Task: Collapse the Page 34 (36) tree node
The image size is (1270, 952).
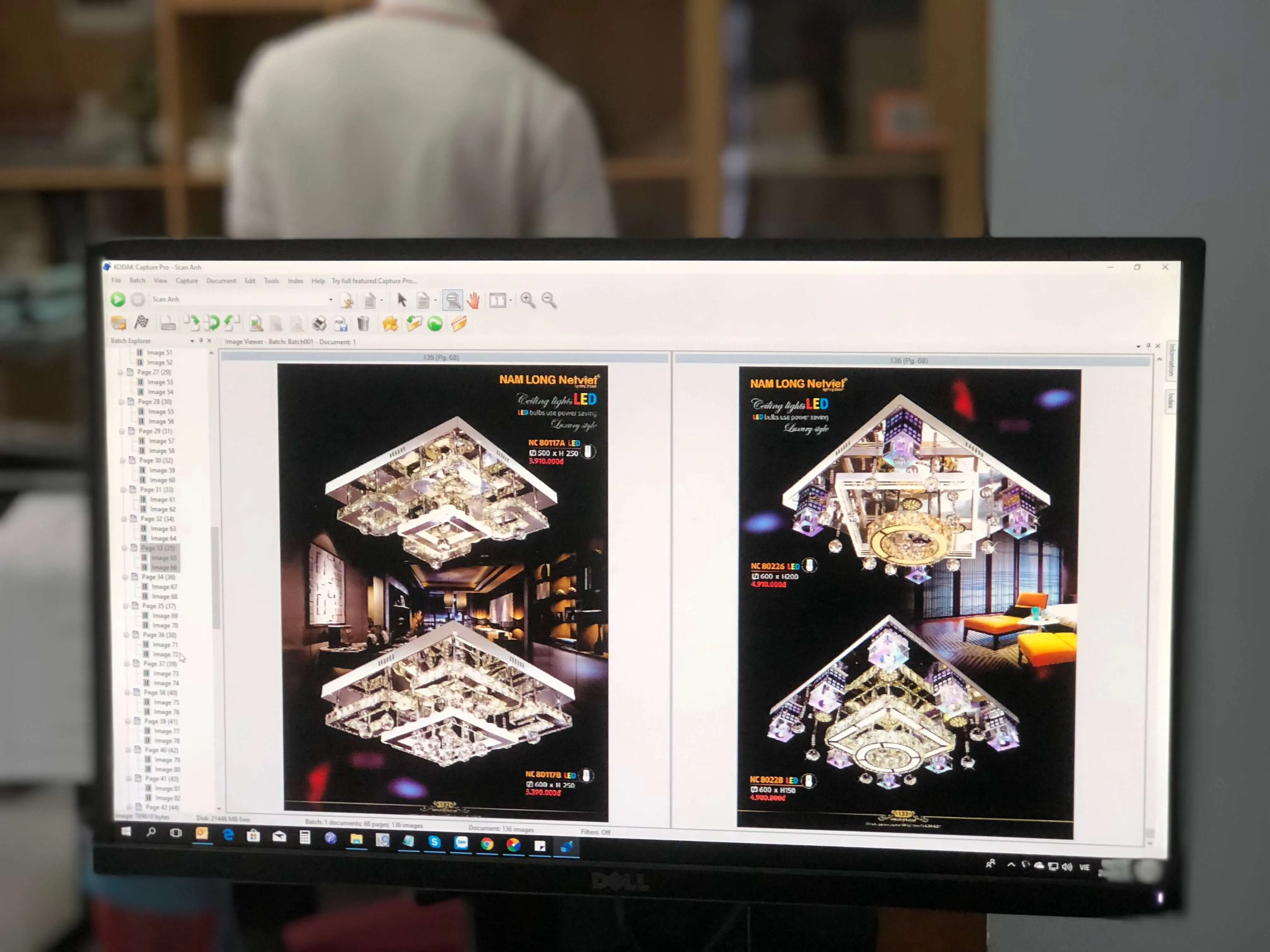Action: (126, 577)
